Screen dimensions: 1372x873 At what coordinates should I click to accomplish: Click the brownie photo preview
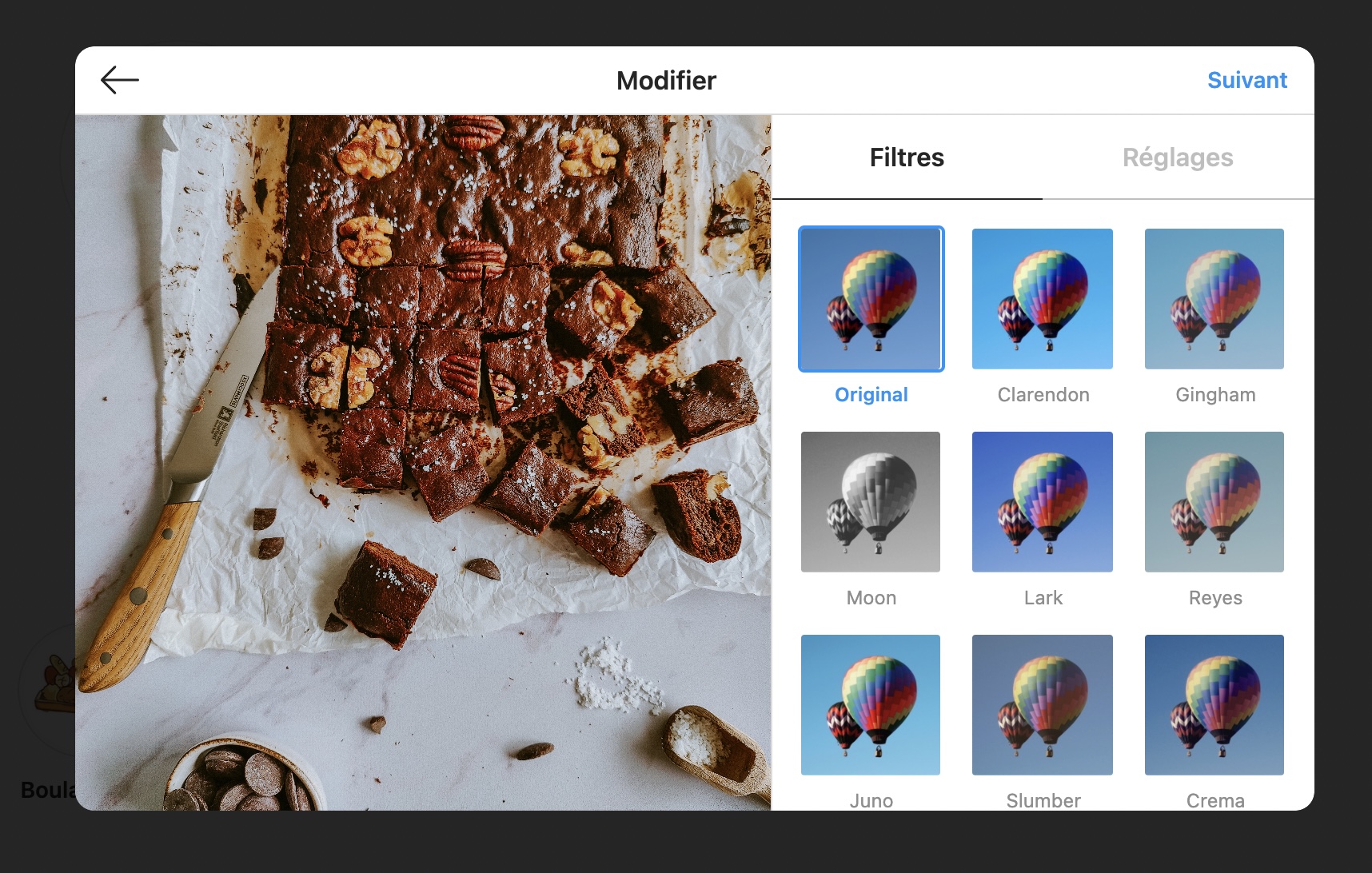423,463
